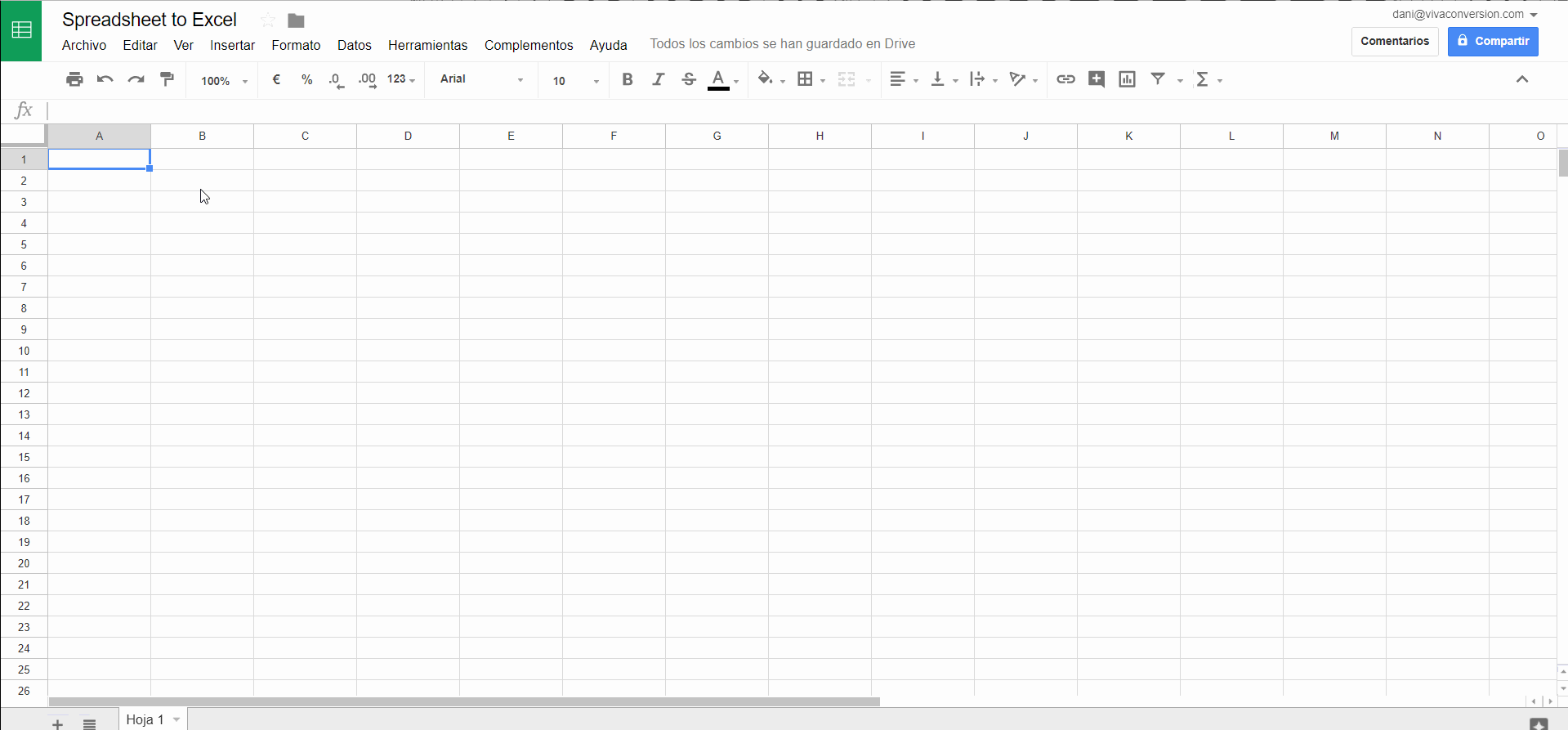This screenshot has width=1568, height=730.
Task: Open the Complementos menu
Action: pos(529,45)
